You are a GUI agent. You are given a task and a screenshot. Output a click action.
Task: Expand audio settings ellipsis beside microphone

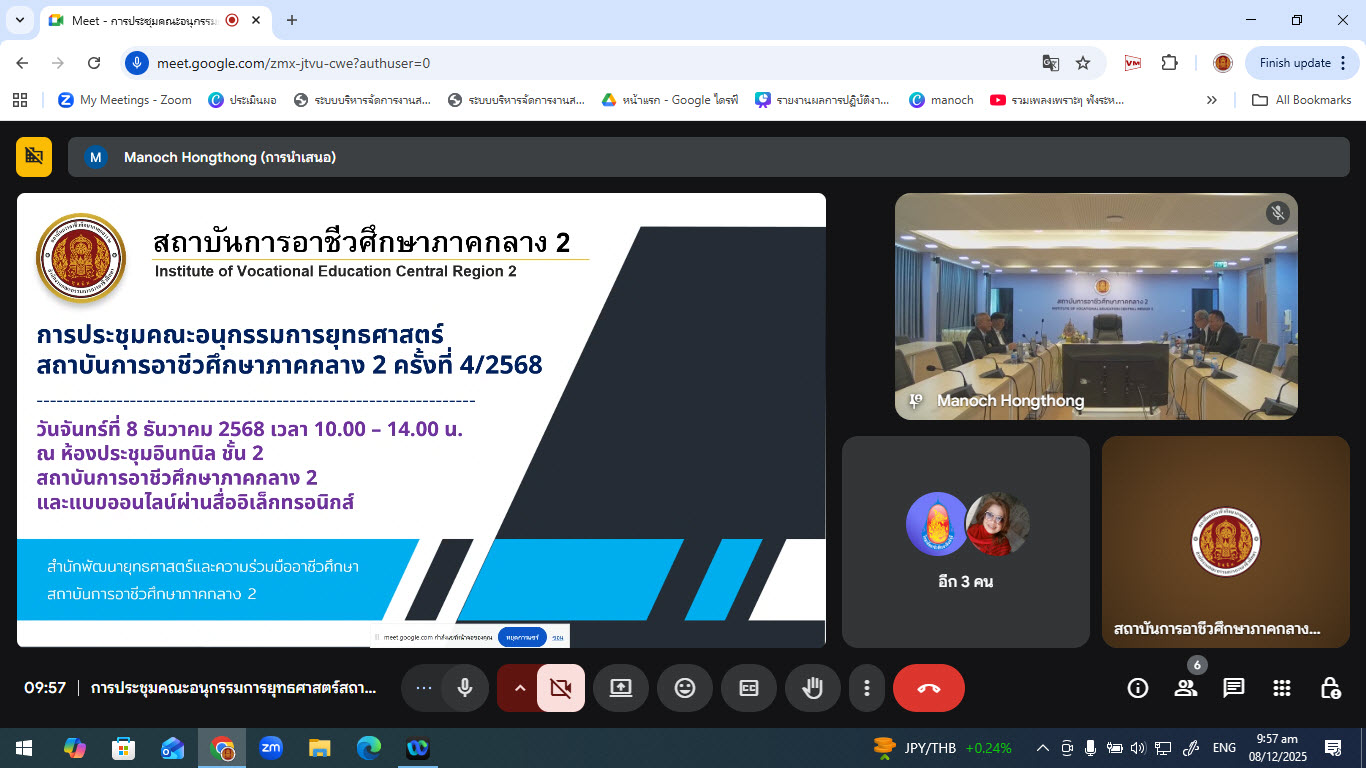(423, 688)
